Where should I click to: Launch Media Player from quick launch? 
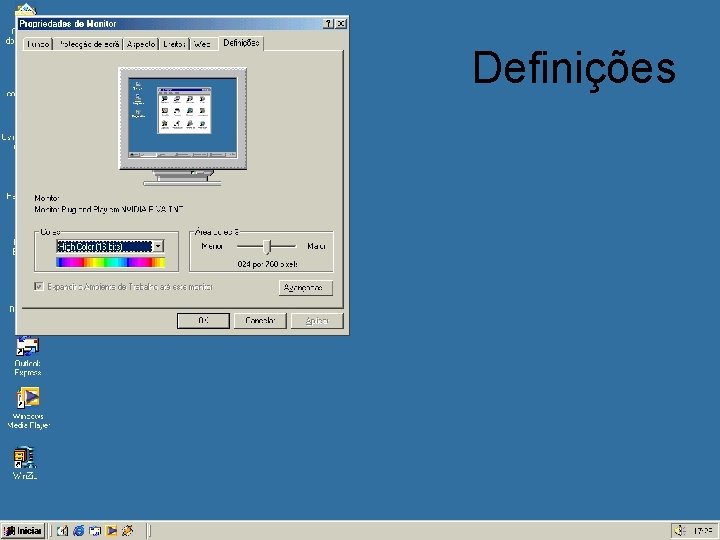[111, 531]
